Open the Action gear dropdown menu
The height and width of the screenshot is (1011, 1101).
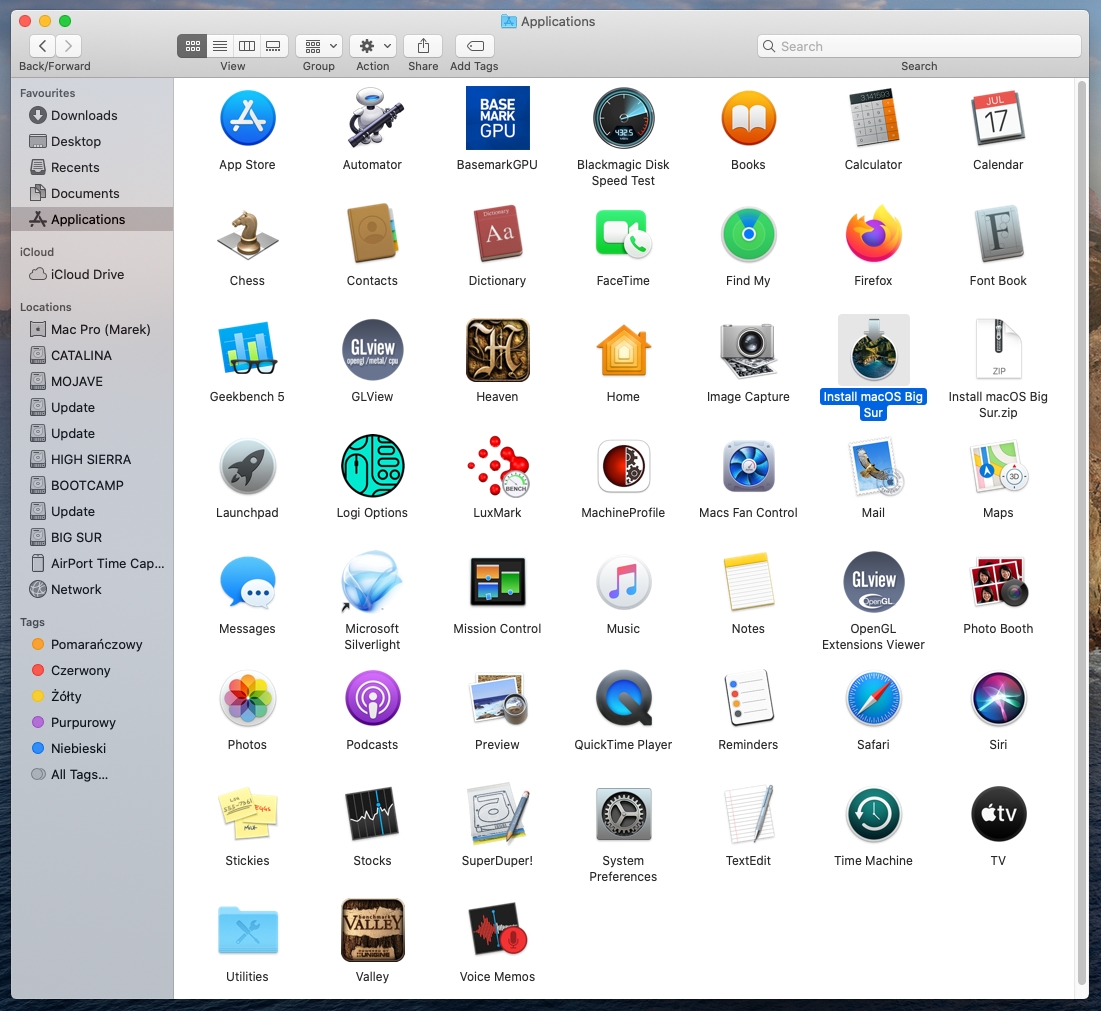click(373, 46)
